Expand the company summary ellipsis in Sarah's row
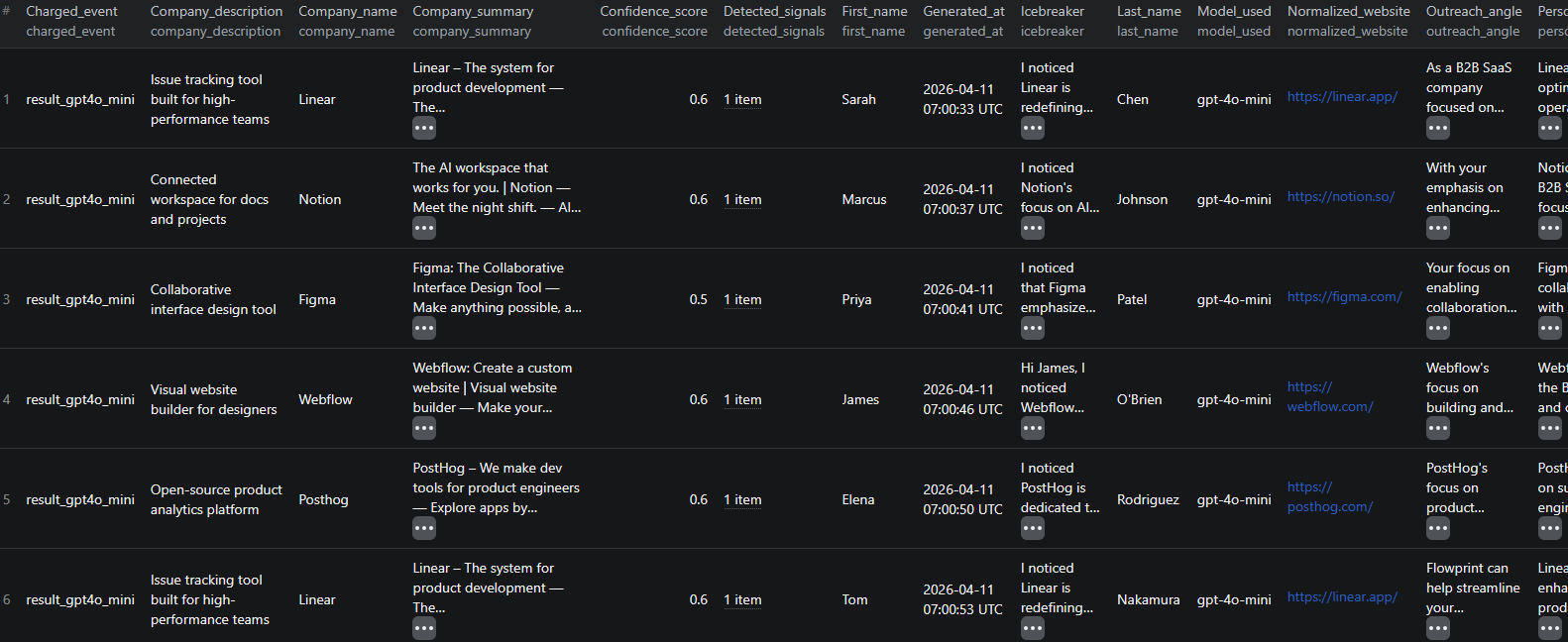 pos(424,128)
